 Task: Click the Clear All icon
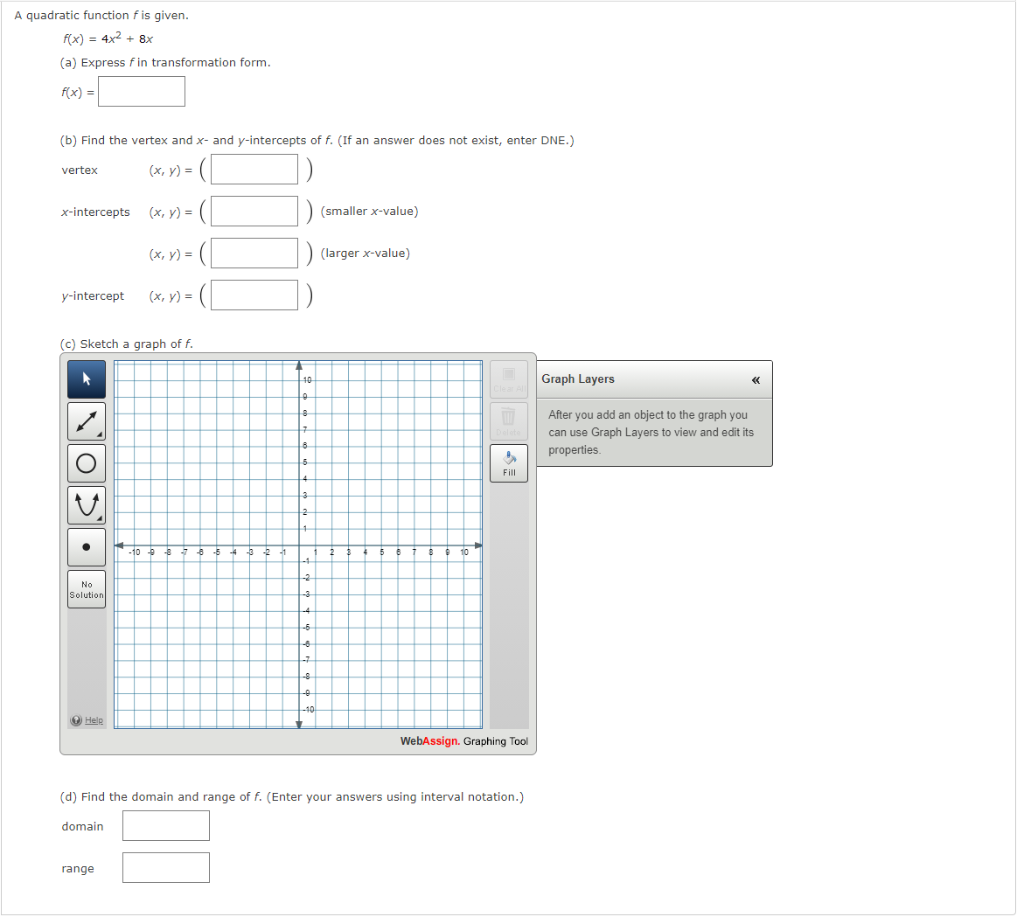[x=508, y=377]
